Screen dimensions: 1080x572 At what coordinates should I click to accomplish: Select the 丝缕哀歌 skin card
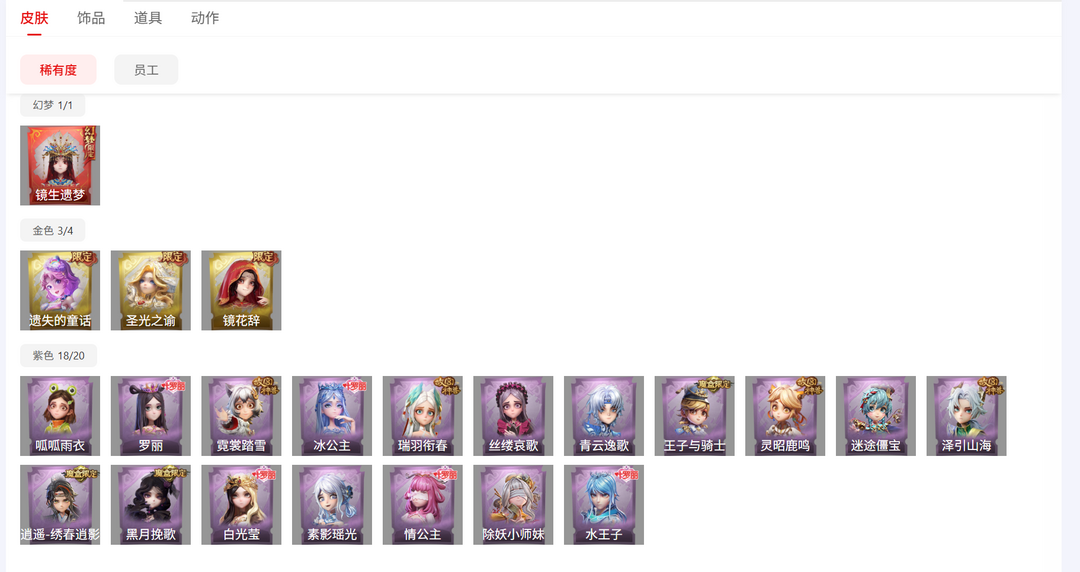513,416
